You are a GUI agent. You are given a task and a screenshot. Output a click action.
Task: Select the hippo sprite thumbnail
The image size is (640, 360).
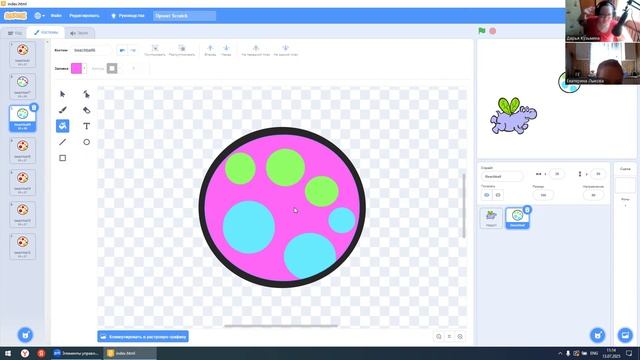pyautogui.click(x=491, y=218)
